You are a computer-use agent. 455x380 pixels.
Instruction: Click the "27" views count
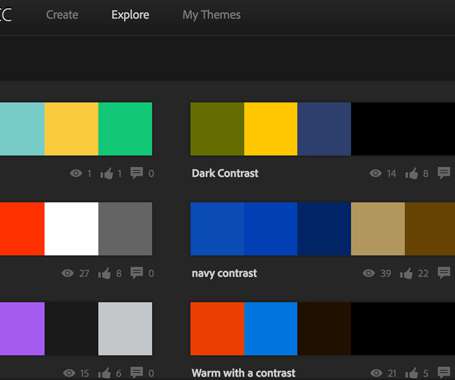click(84, 273)
